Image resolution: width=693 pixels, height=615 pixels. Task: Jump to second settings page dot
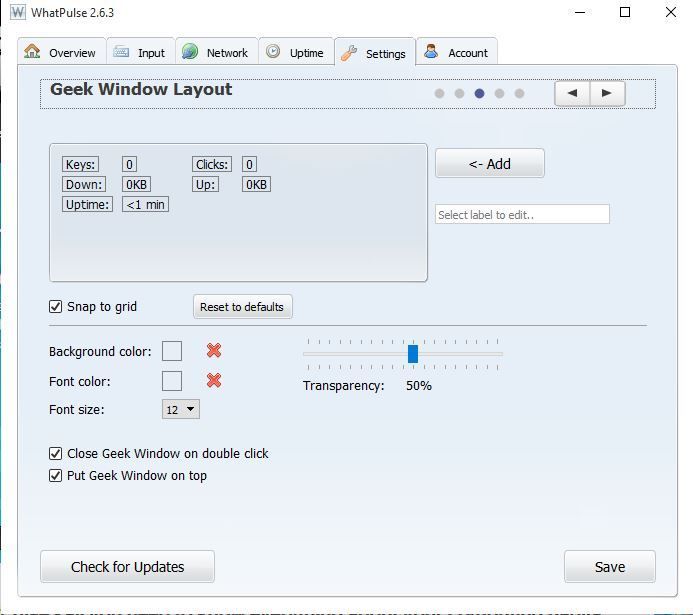pyautogui.click(x=459, y=93)
